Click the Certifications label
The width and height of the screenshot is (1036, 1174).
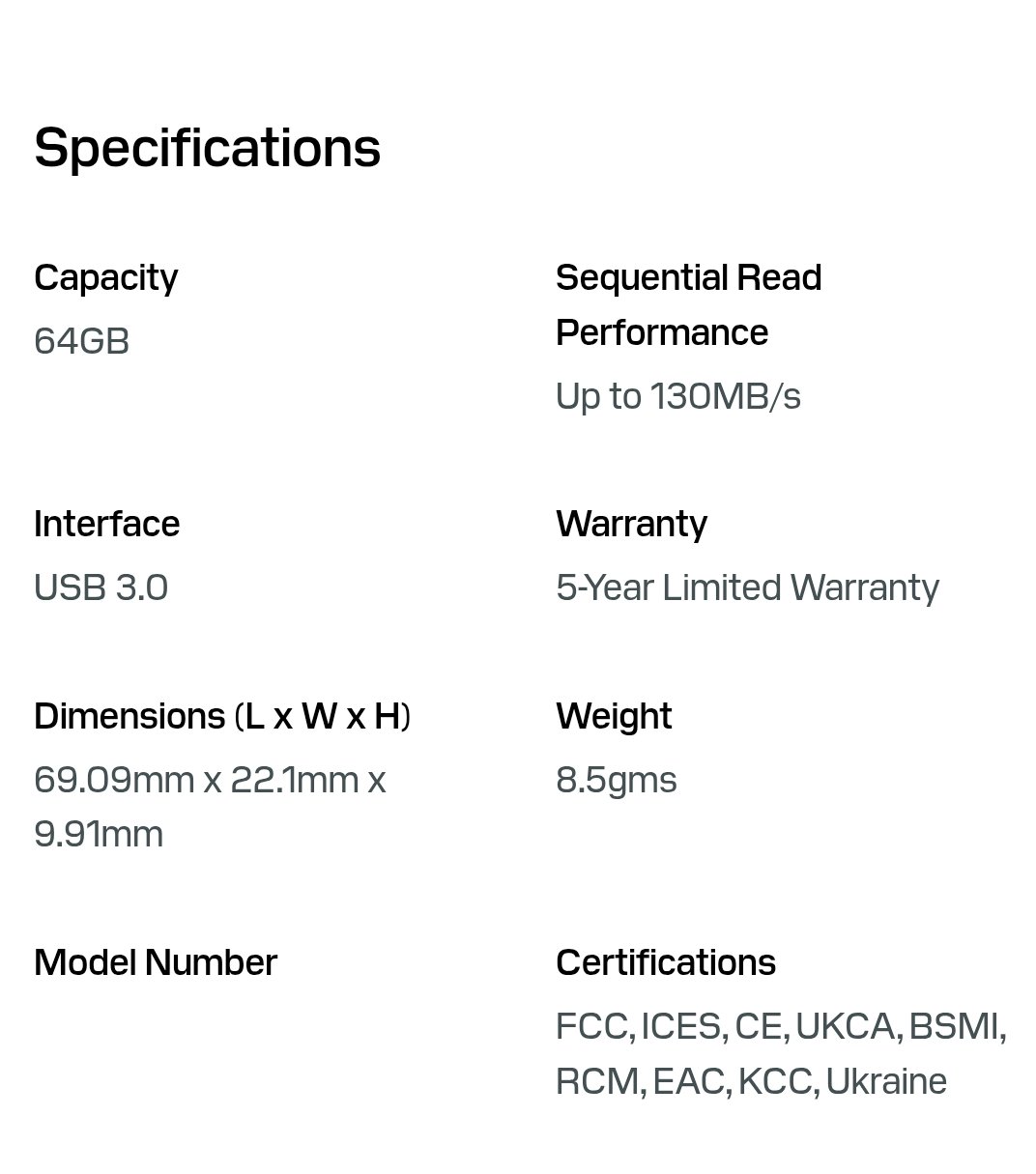[x=665, y=962]
